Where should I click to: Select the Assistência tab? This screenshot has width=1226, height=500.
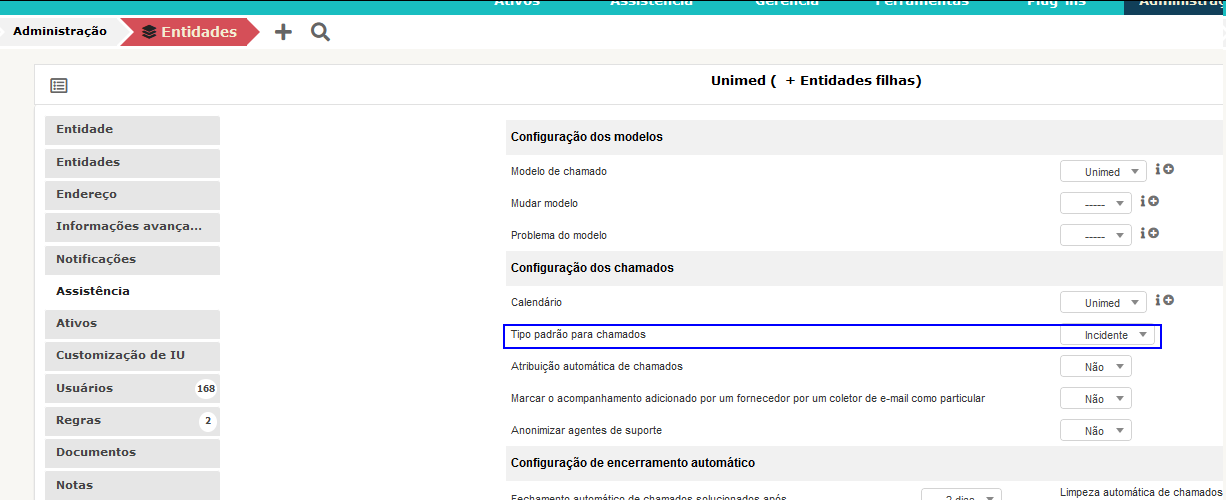(x=132, y=291)
